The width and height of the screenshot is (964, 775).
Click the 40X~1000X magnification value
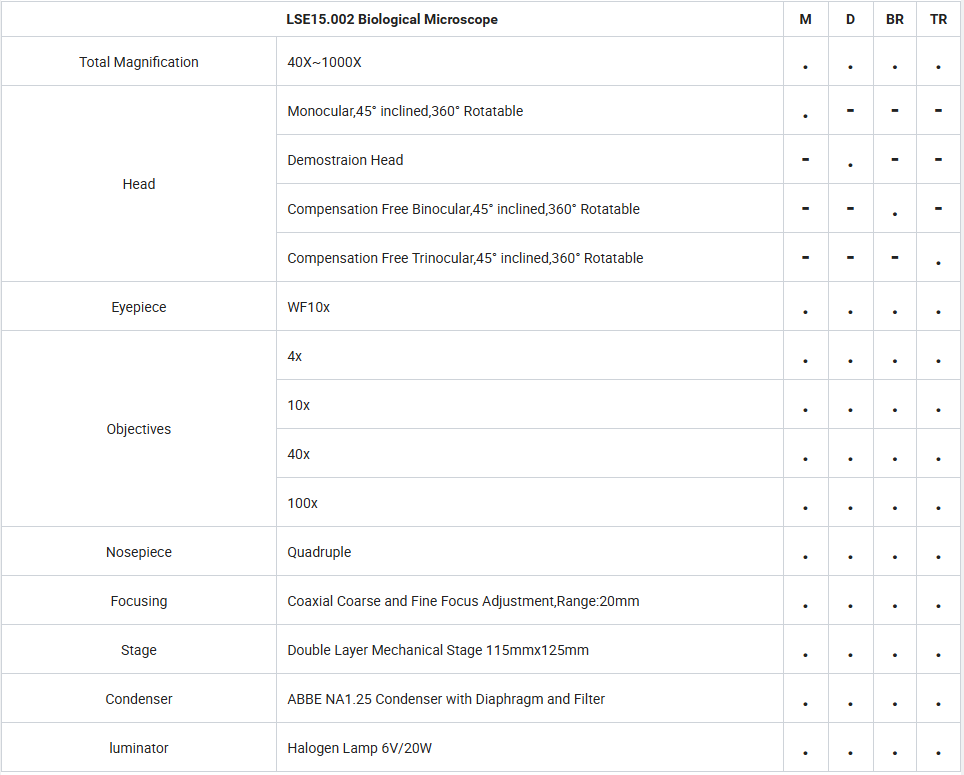pyautogui.click(x=325, y=62)
